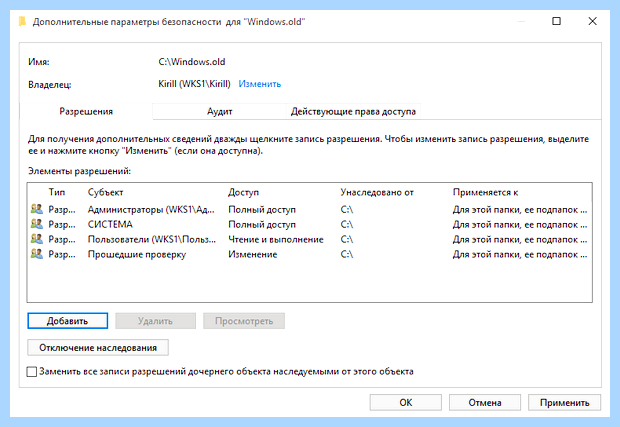Click the Просмотреть button

244,321
